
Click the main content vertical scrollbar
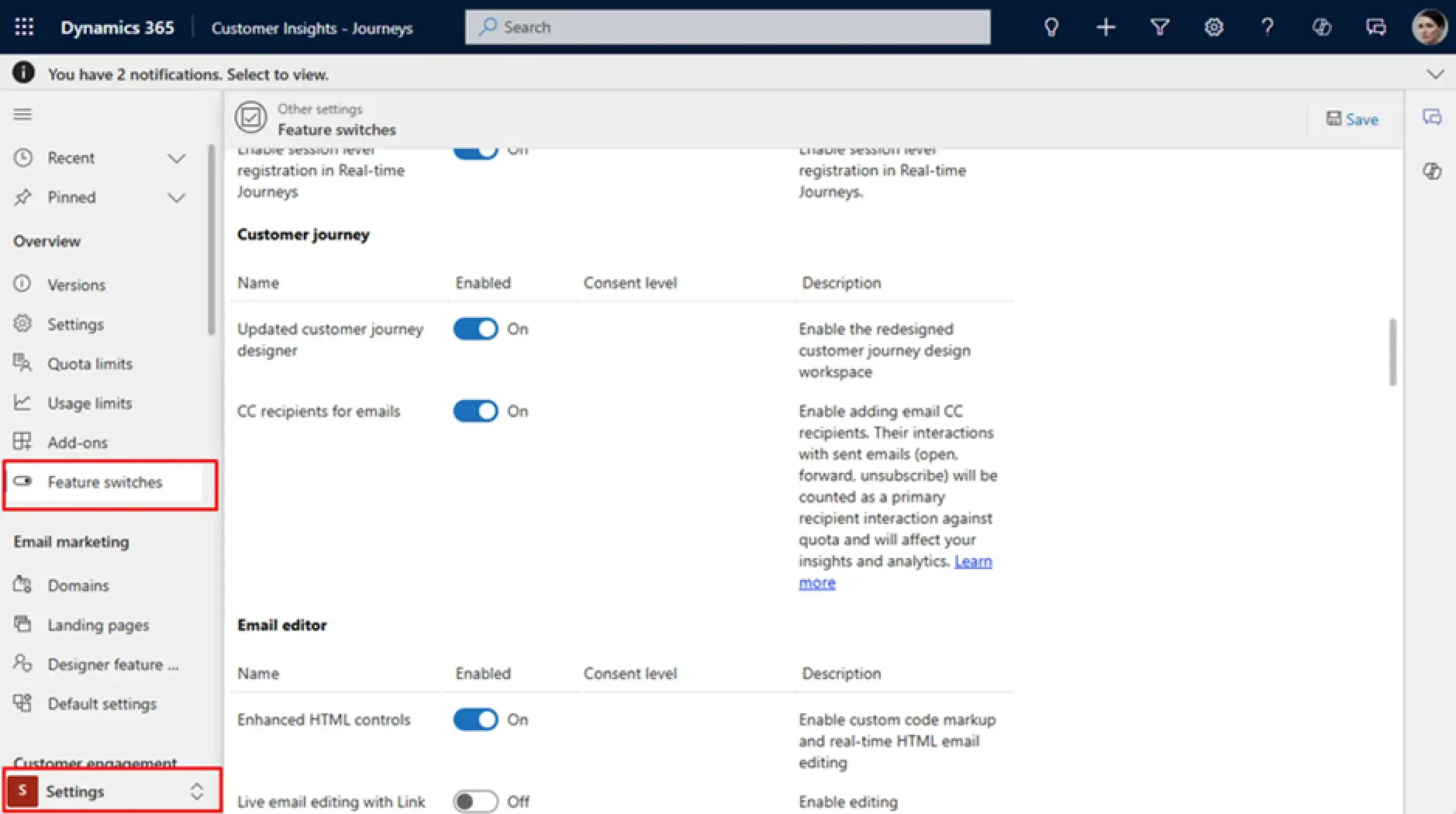1392,352
